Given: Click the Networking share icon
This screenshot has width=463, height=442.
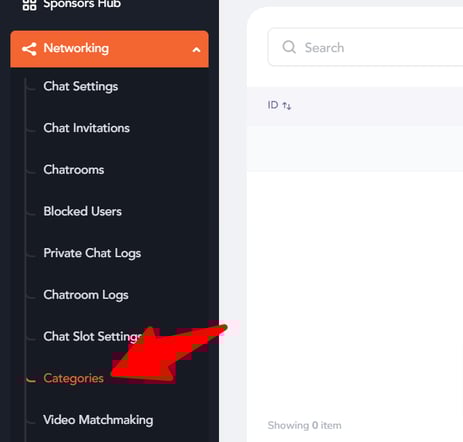Looking at the screenshot, I should (x=29, y=49).
